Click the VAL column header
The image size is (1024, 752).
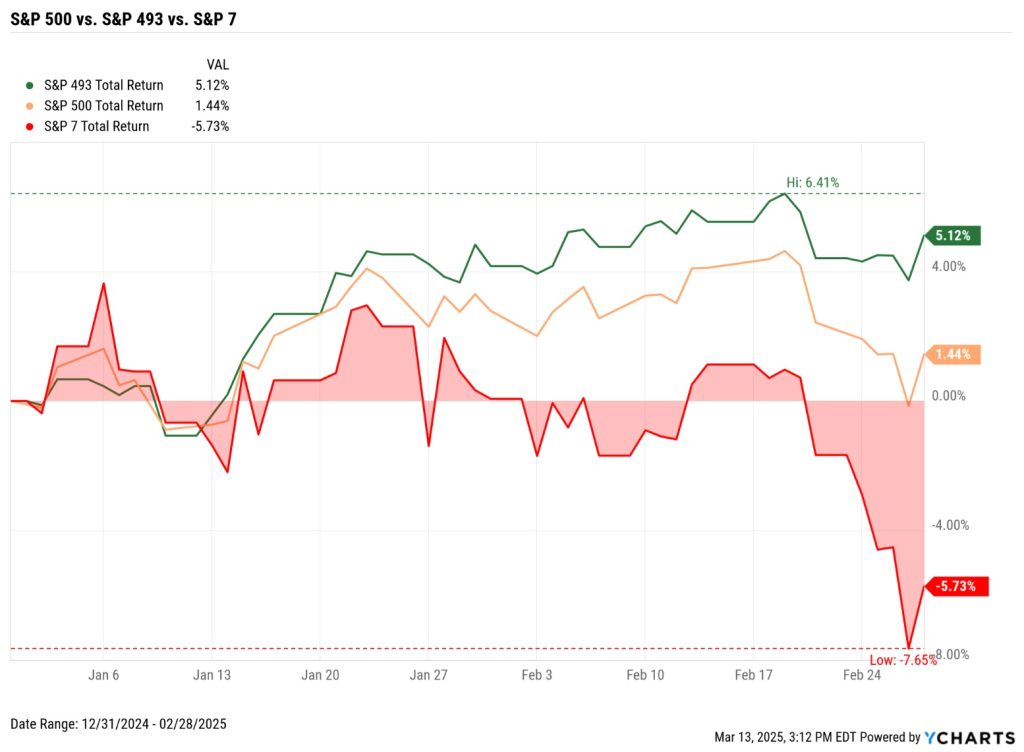tap(217, 65)
